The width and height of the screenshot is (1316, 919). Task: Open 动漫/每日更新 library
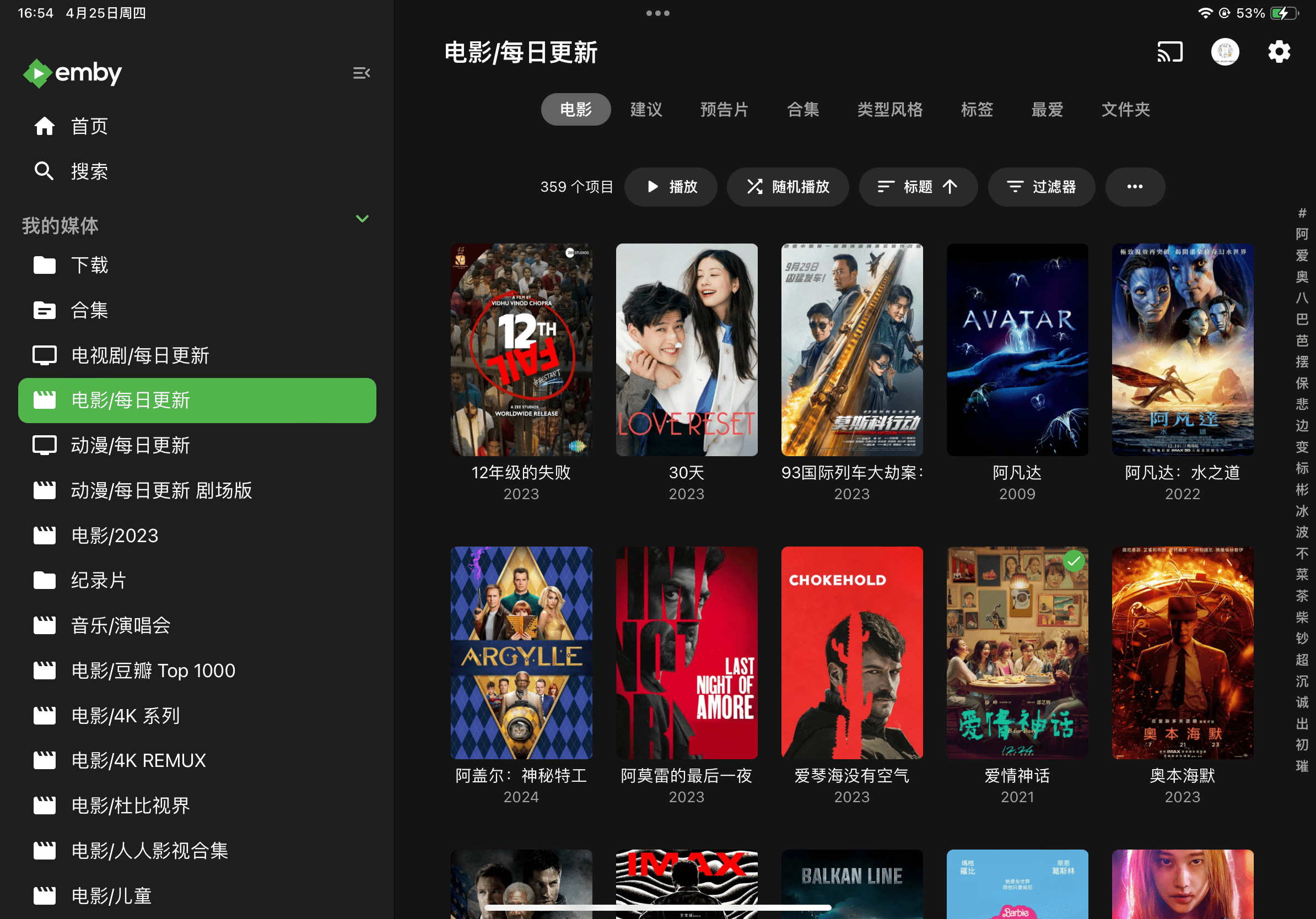tap(197, 445)
